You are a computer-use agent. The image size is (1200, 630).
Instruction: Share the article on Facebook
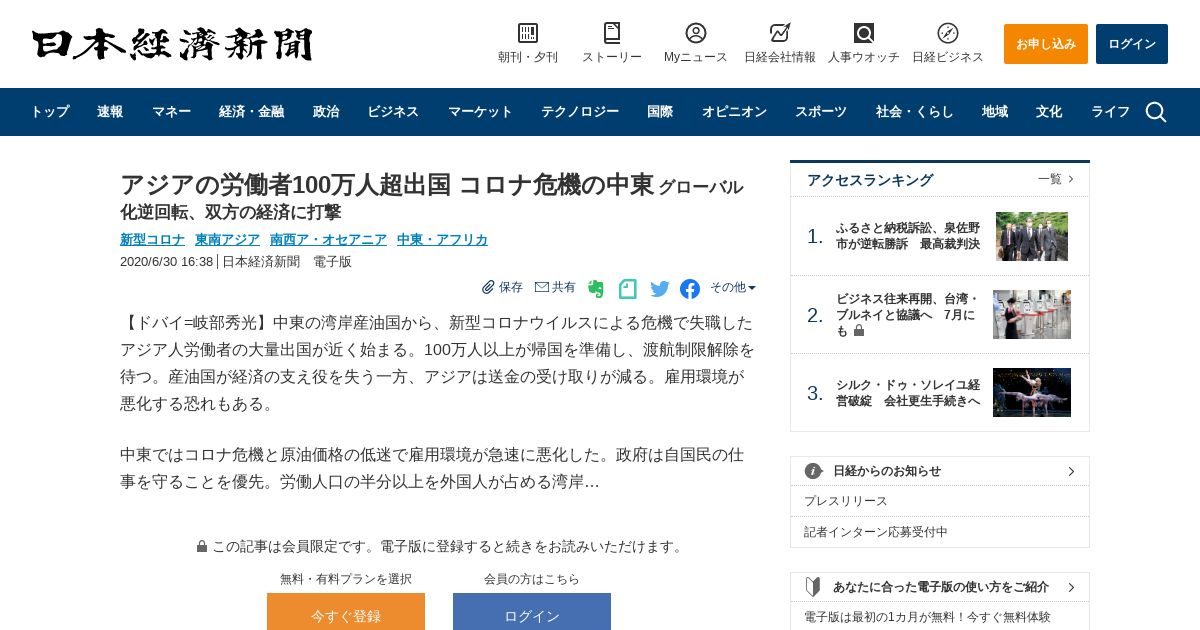[x=690, y=289]
